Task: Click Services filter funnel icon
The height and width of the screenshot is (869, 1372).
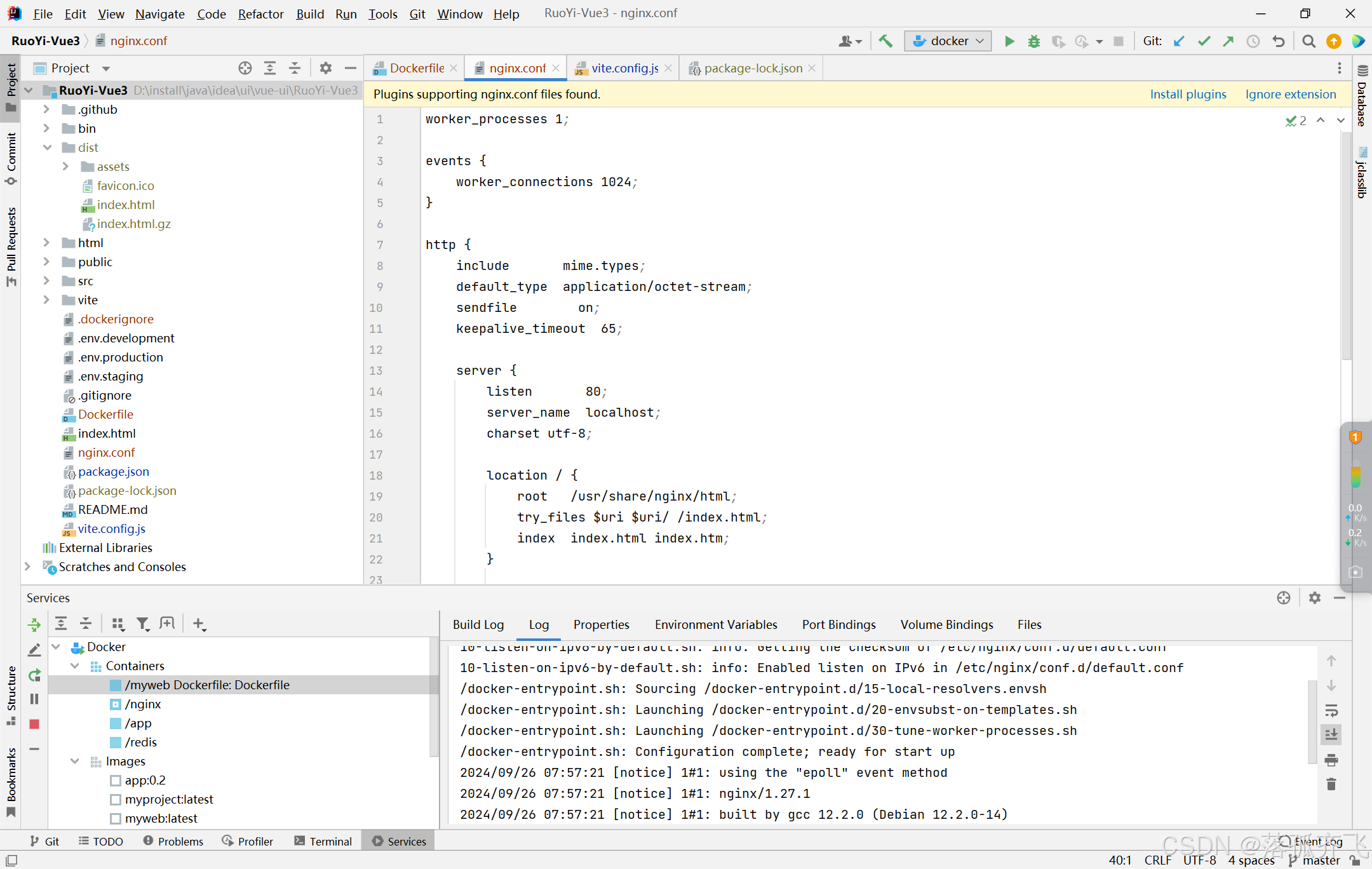Action: tap(143, 624)
